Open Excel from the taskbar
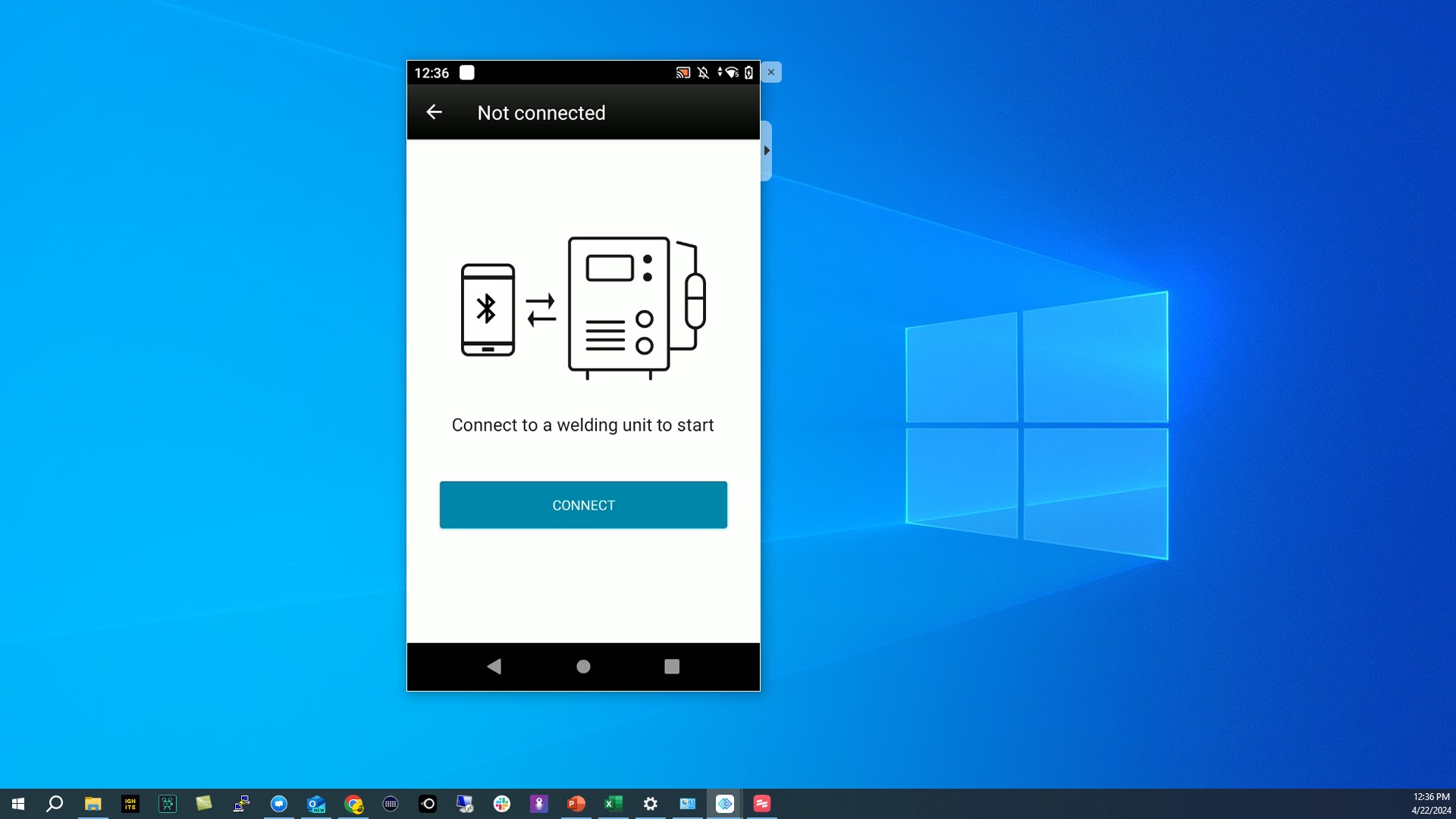1456x819 pixels. point(613,804)
